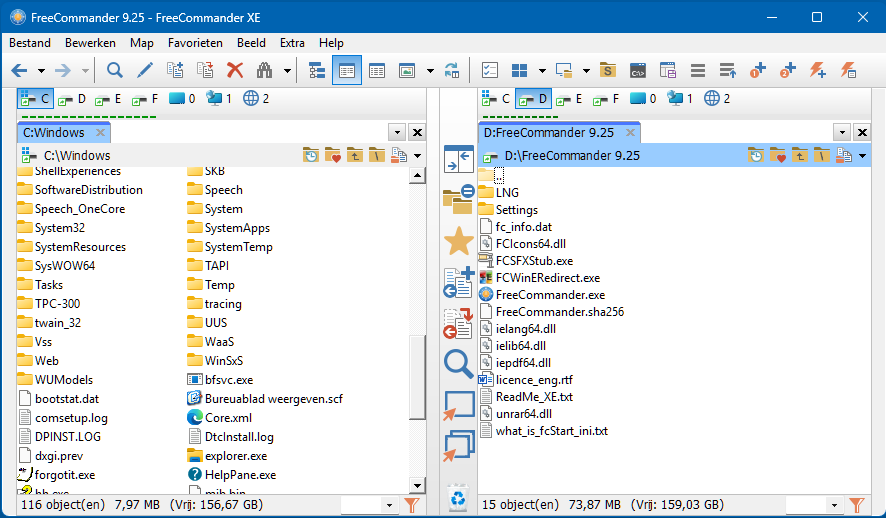This screenshot has height=518, width=886.
Task: Select FreeCommander.exe in the right panel
Action: coord(542,295)
